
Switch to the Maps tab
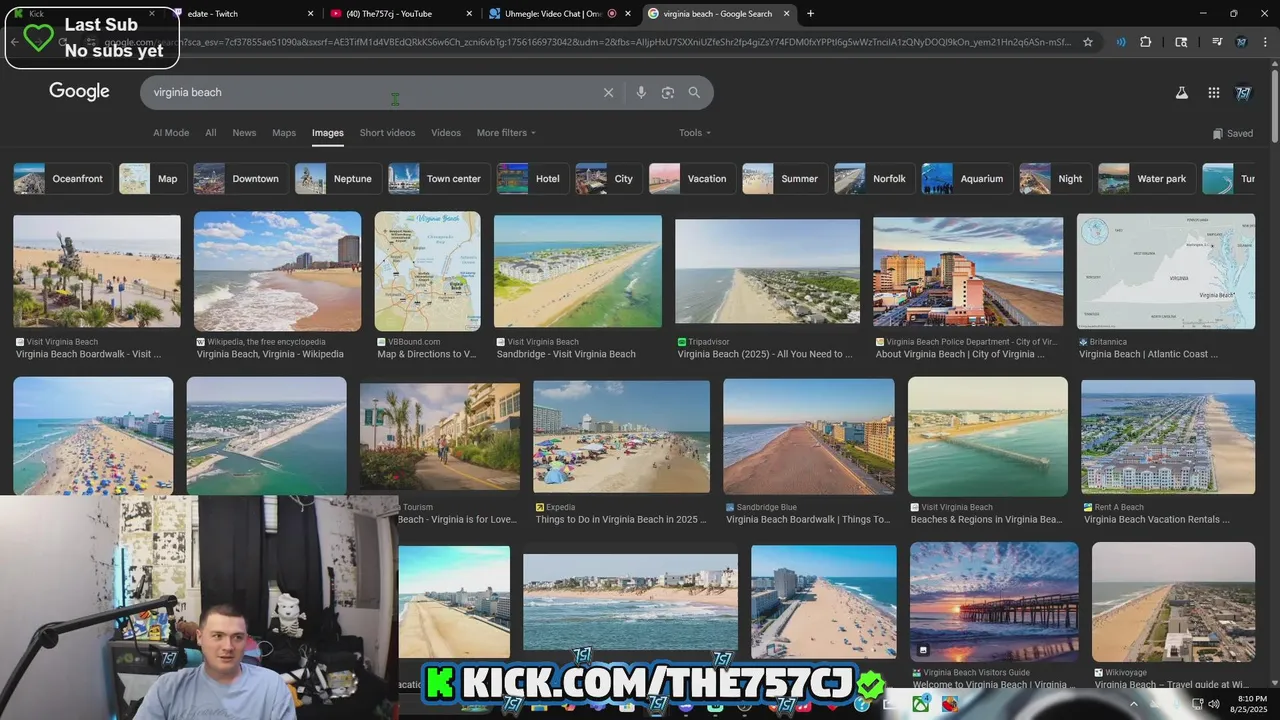284,133
